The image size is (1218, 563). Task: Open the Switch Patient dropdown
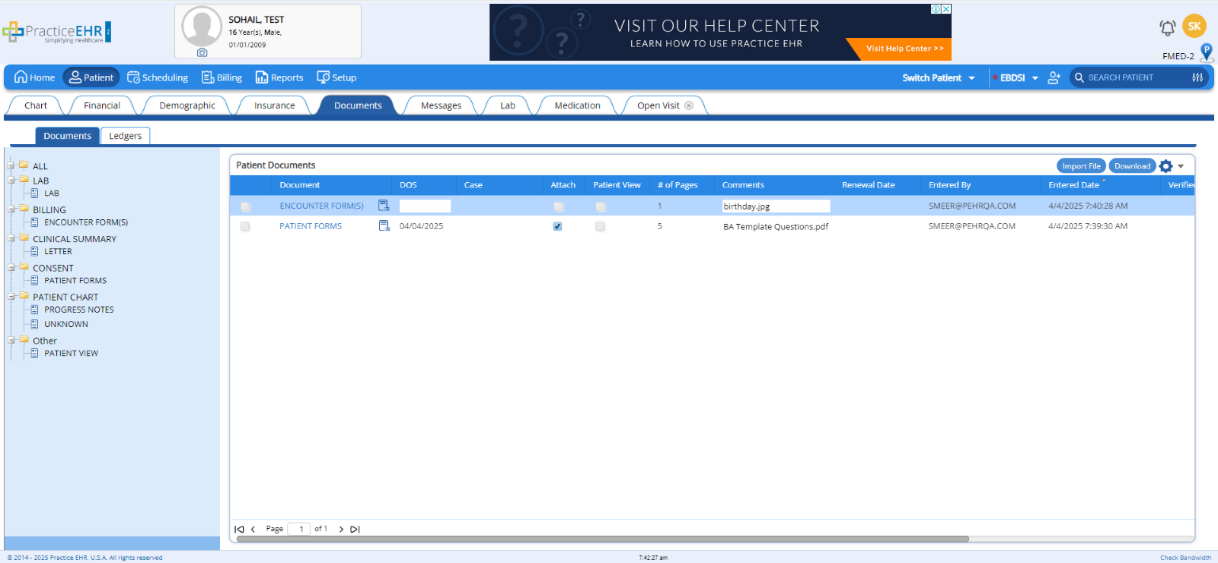click(938, 77)
